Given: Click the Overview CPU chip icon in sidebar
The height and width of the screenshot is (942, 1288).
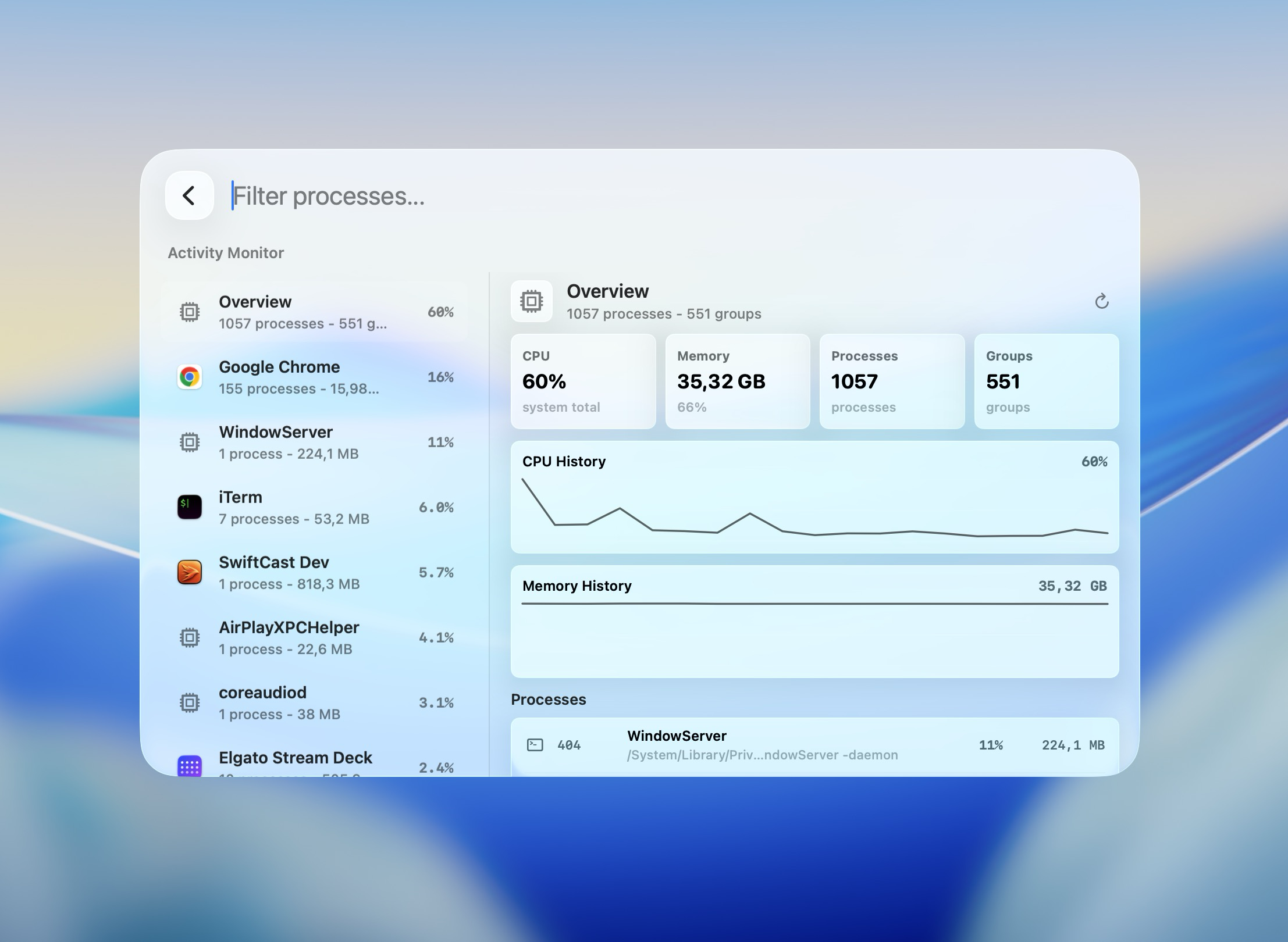Looking at the screenshot, I should point(189,312).
